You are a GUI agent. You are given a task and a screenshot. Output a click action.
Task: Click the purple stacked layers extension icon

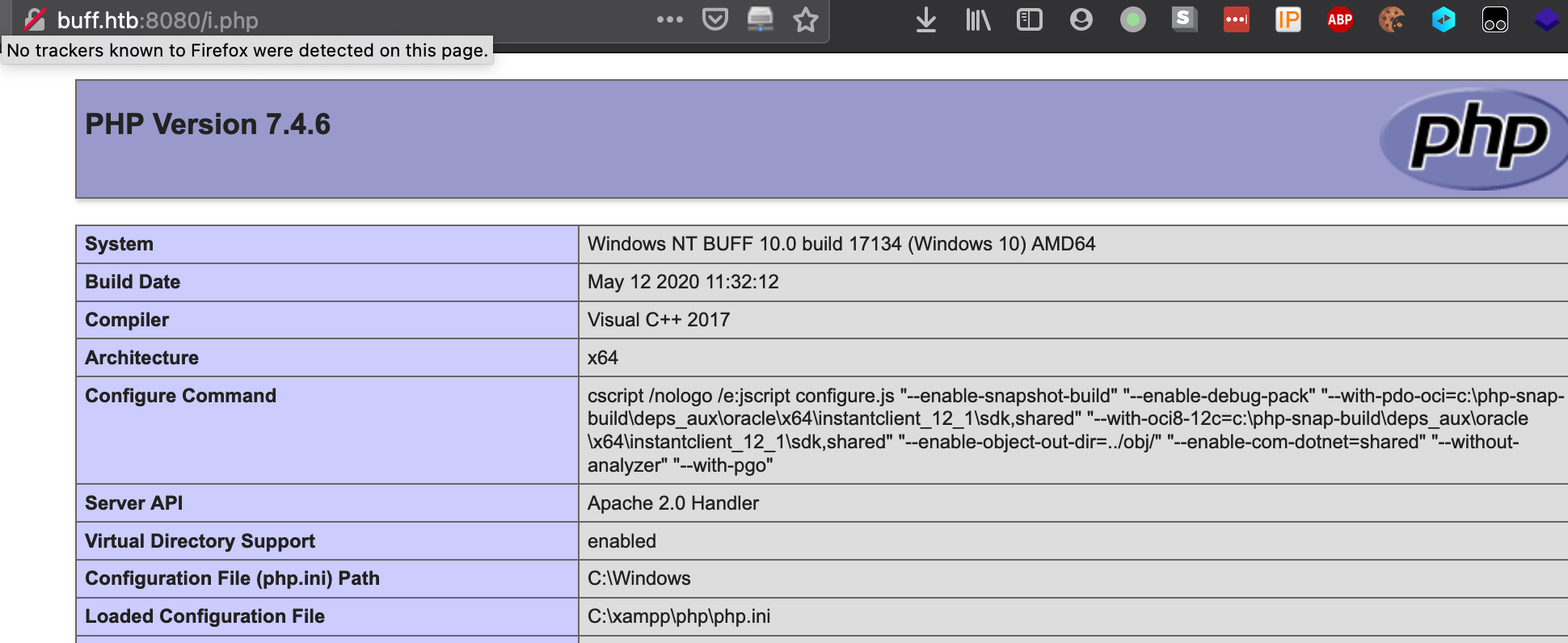(1547, 19)
